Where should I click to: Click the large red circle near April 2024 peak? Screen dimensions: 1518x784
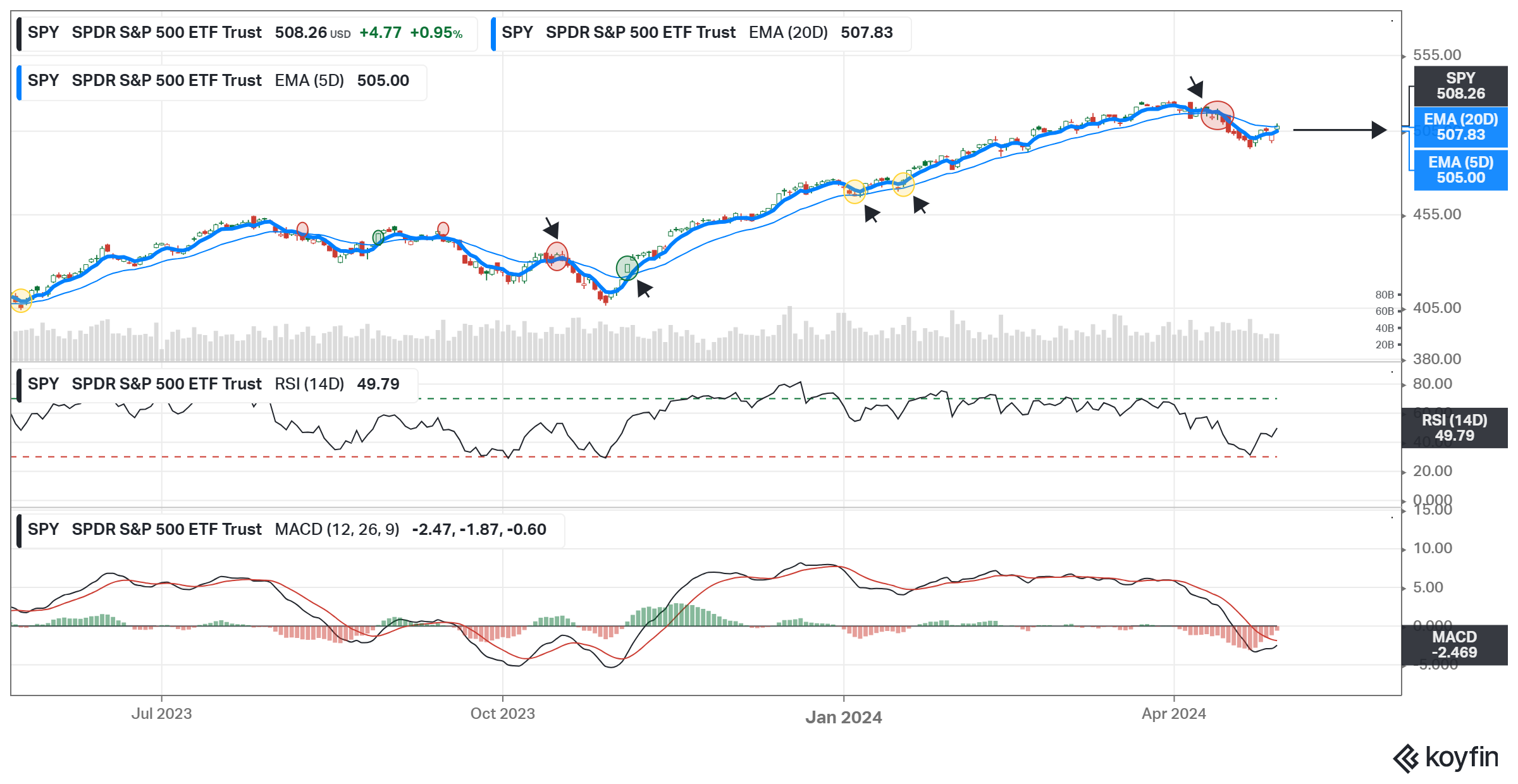click(x=1217, y=115)
